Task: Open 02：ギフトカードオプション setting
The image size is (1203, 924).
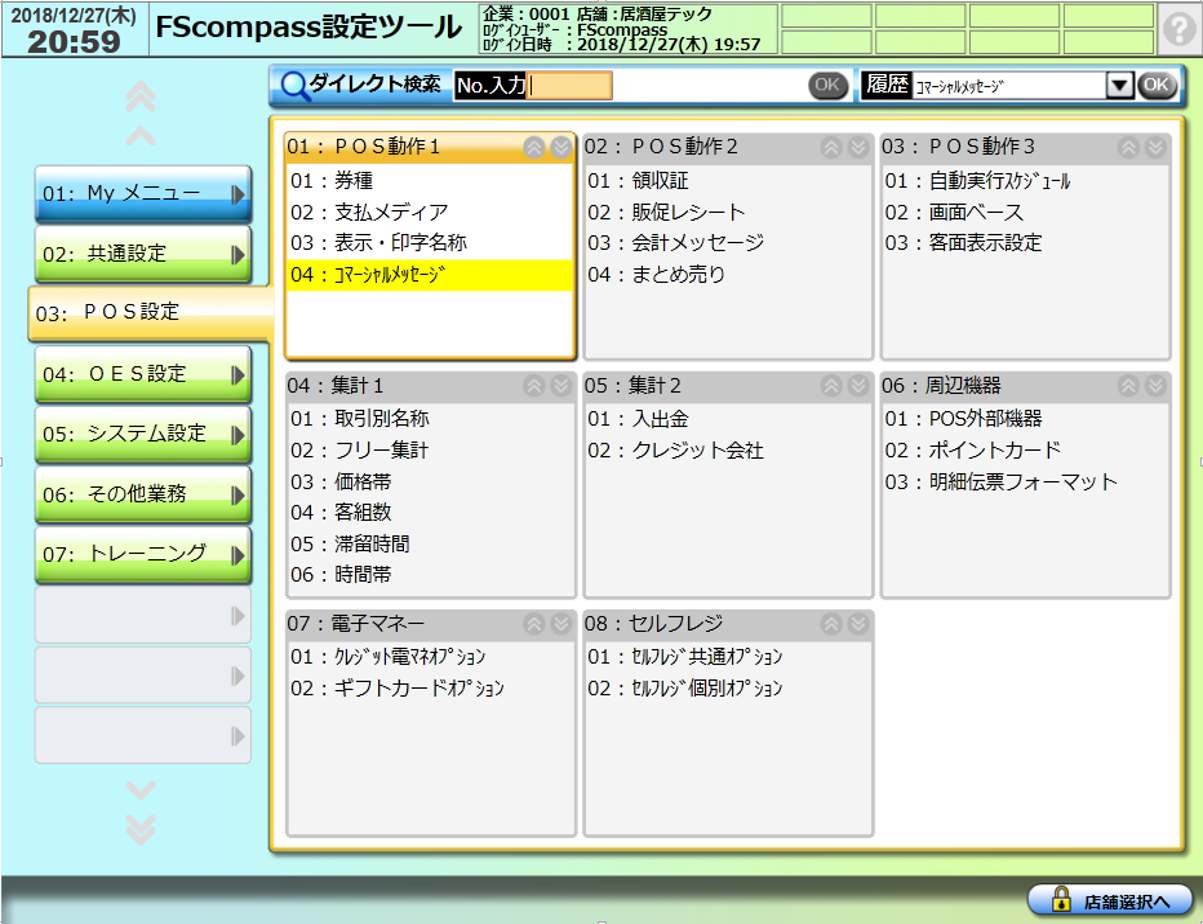Action: point(430,688)
